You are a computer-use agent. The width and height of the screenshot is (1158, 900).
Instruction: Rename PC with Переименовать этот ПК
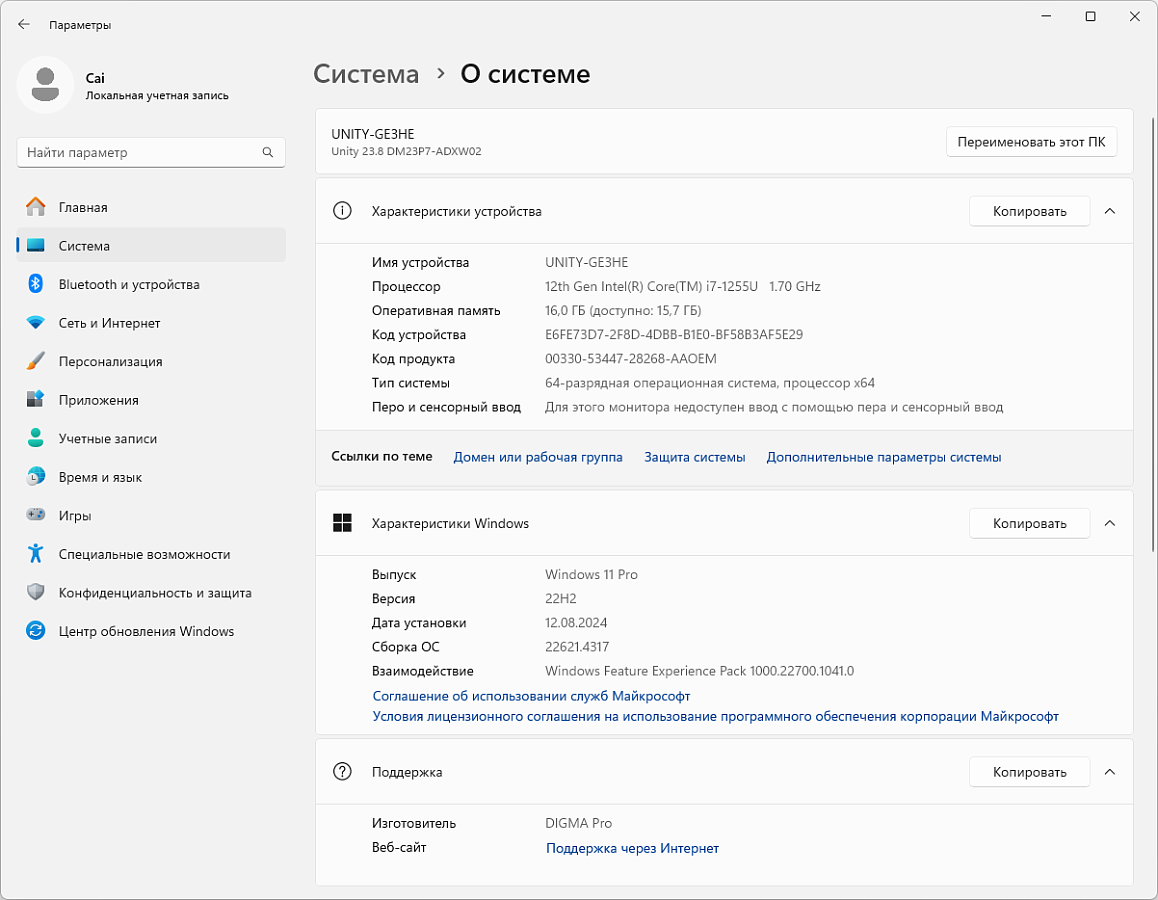pos(1031,142)
